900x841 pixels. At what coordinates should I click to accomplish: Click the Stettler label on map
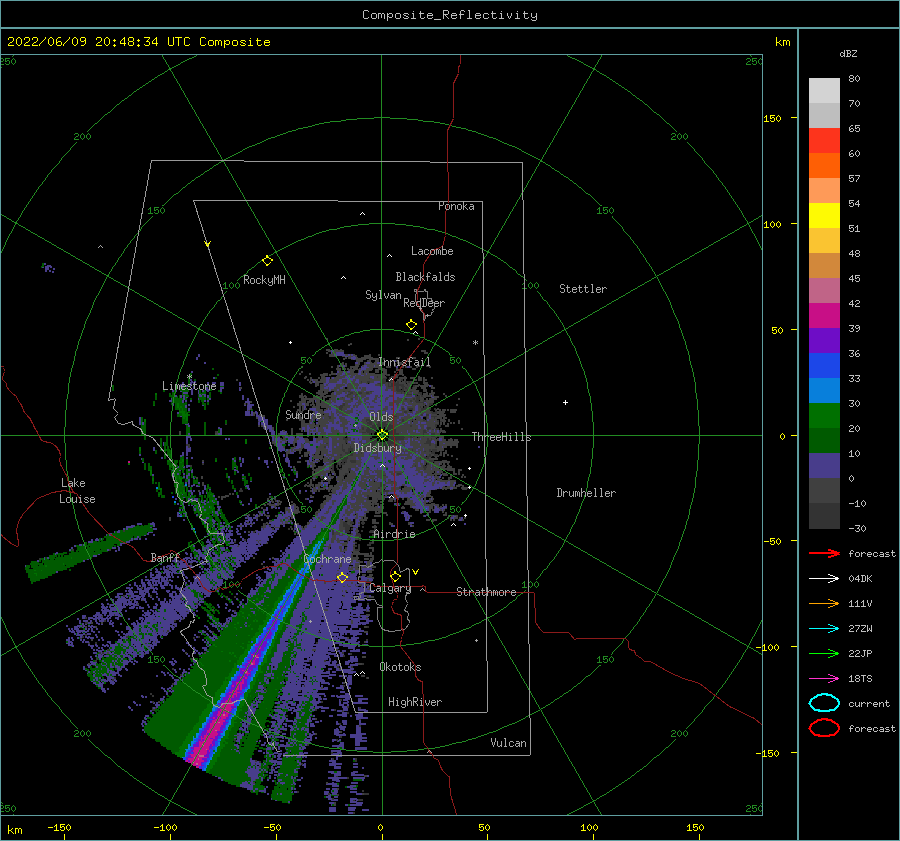(x=583, y=289)
